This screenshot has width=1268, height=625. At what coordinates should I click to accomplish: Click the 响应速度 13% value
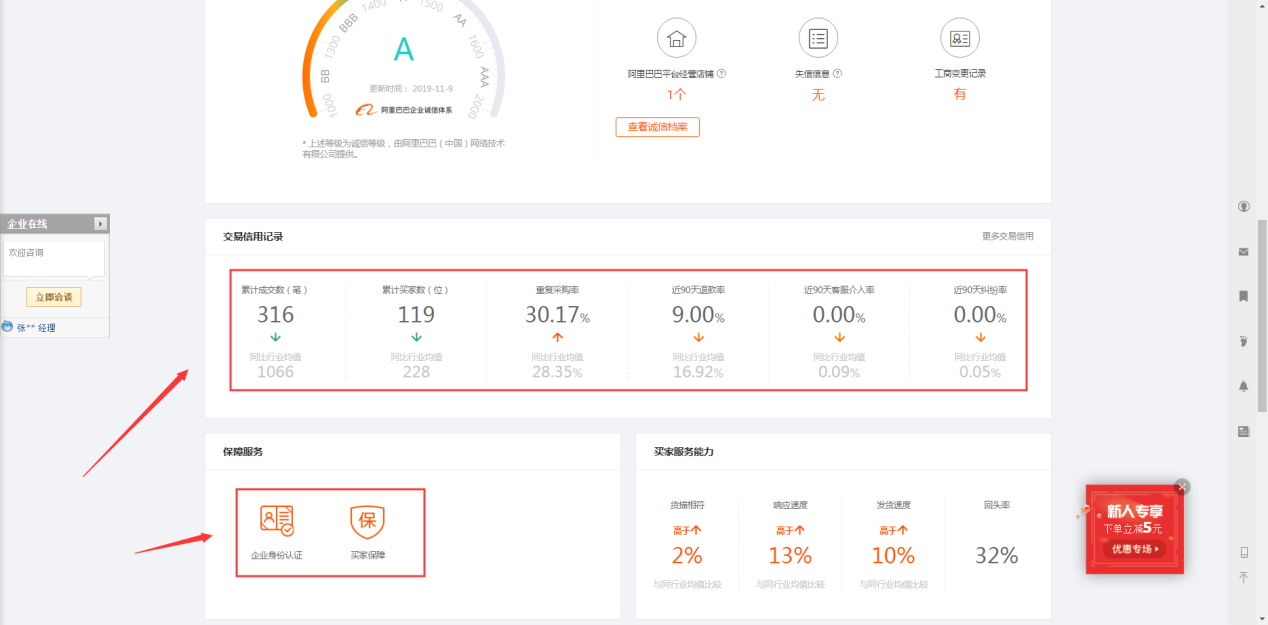pos(790,556)
